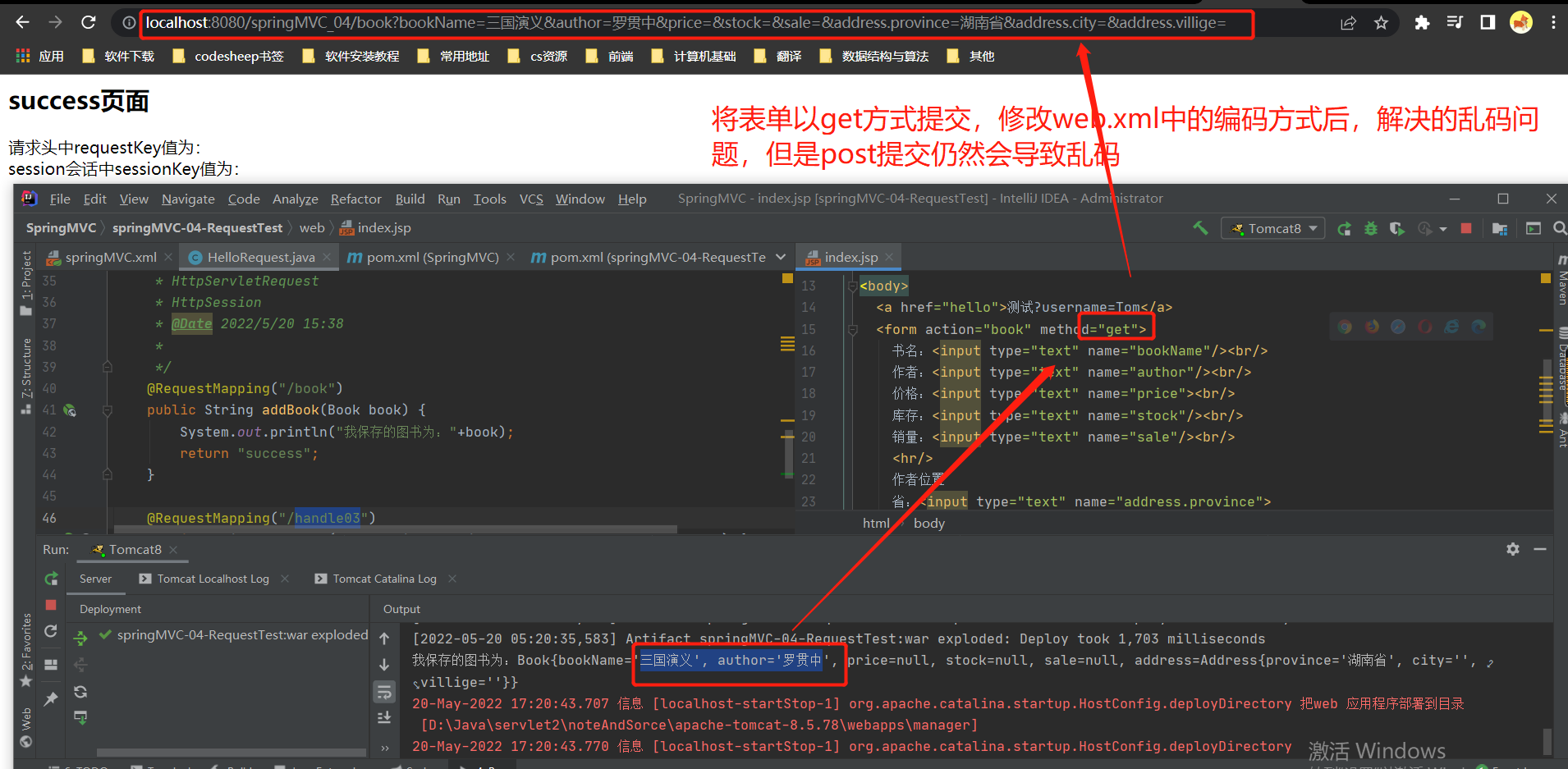Open the 软件下载 bookmark folder
Image resolution: width=1568 pixels, height=769 pixels.
pos(119,56)
